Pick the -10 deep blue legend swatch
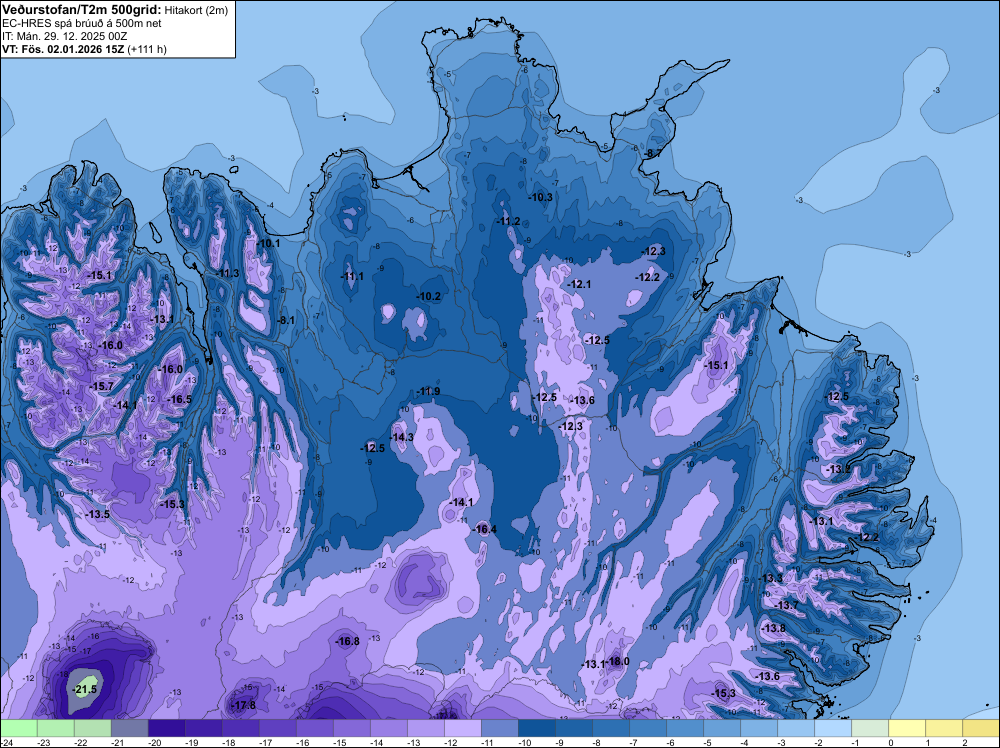 [x=536, y=728]
